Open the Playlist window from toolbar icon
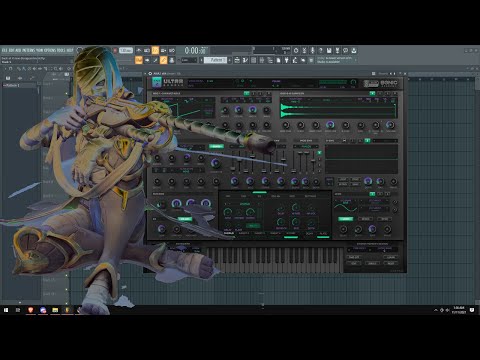The width and height of the screenshot is (480, 360). (237, 60)
